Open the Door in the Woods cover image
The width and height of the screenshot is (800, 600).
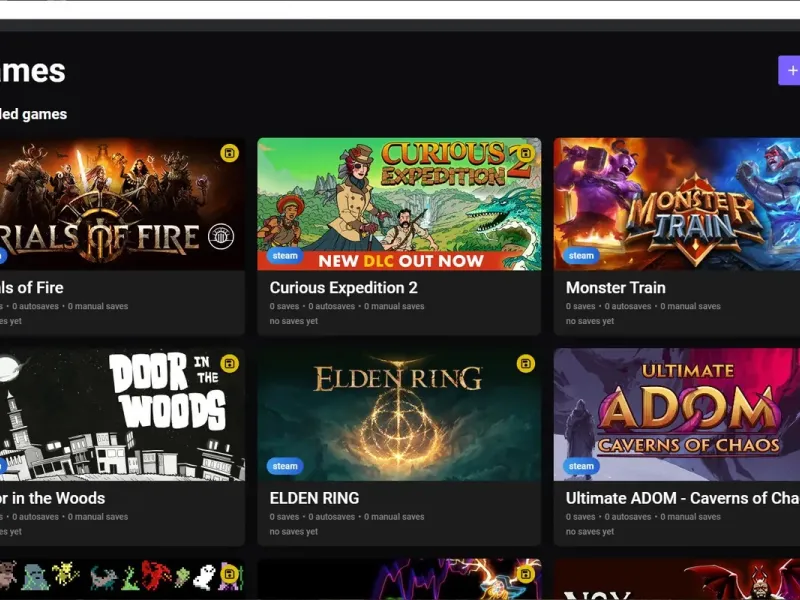tap(122, 414)
